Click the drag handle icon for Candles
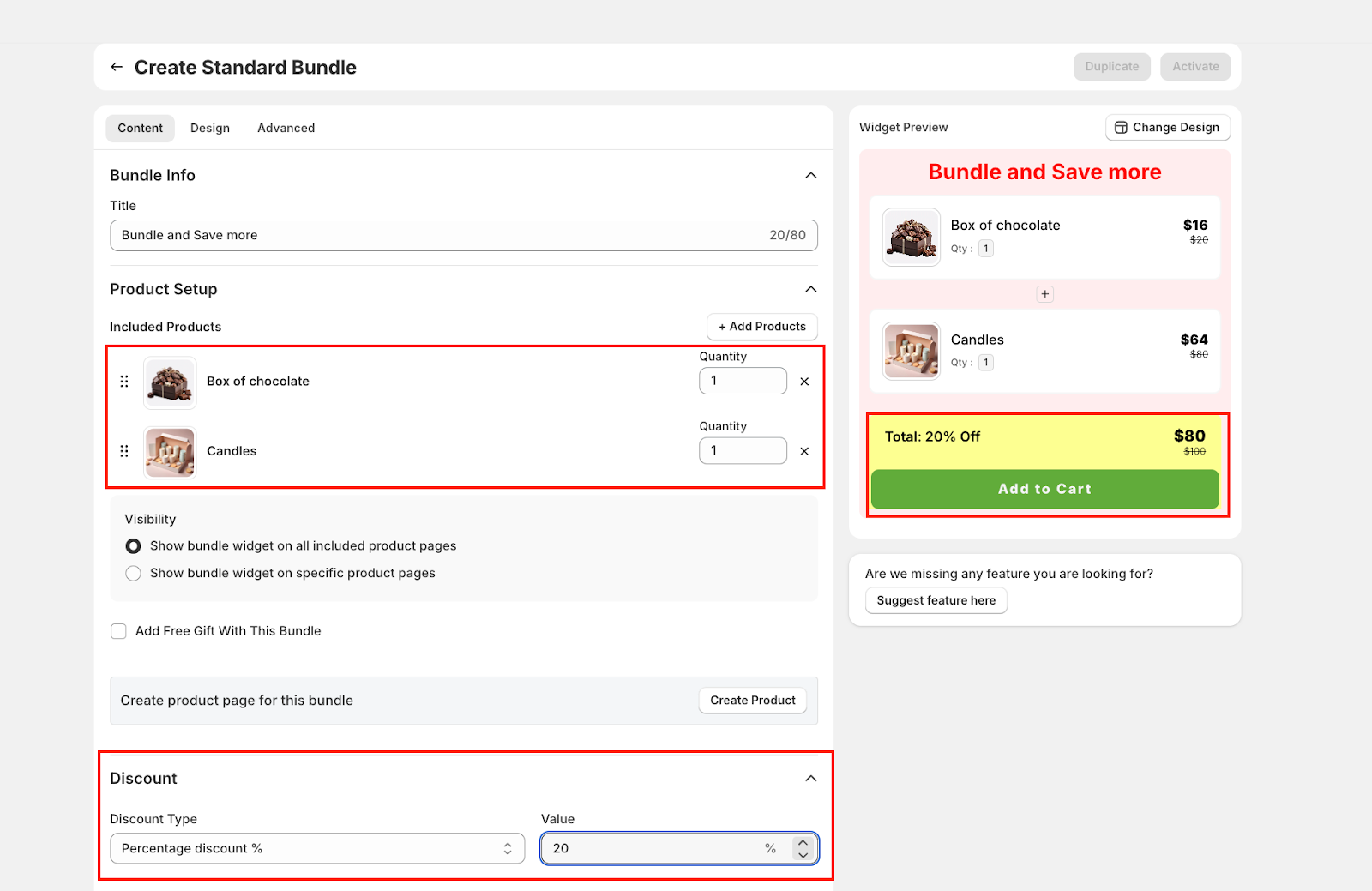Screen dimensions: 1372x891 (x=124, y=451)
